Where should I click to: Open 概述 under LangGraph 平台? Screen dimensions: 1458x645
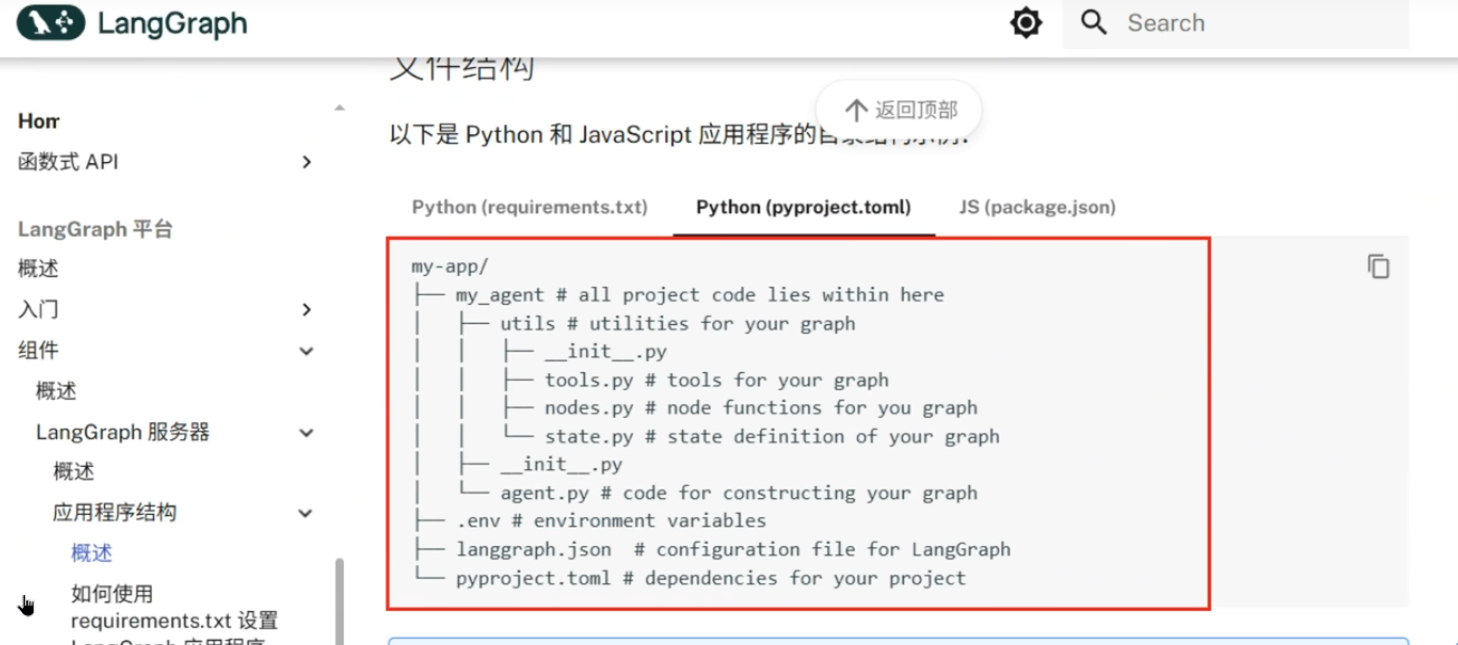[x=38, y=269]
